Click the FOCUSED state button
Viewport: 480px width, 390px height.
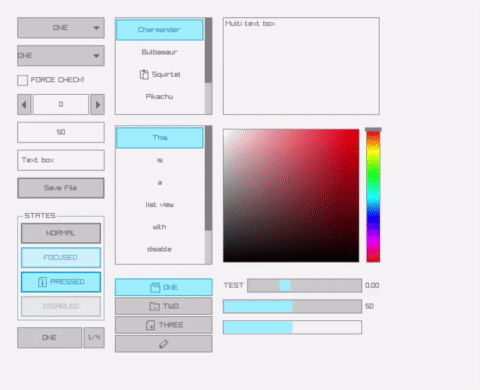61,258
